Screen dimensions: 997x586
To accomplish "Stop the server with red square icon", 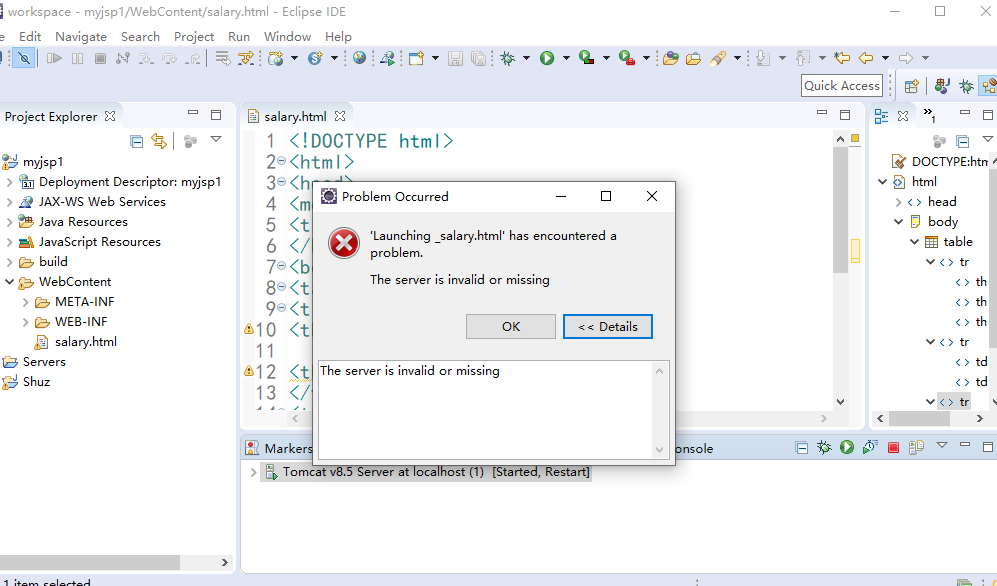I will coord(893,448).
